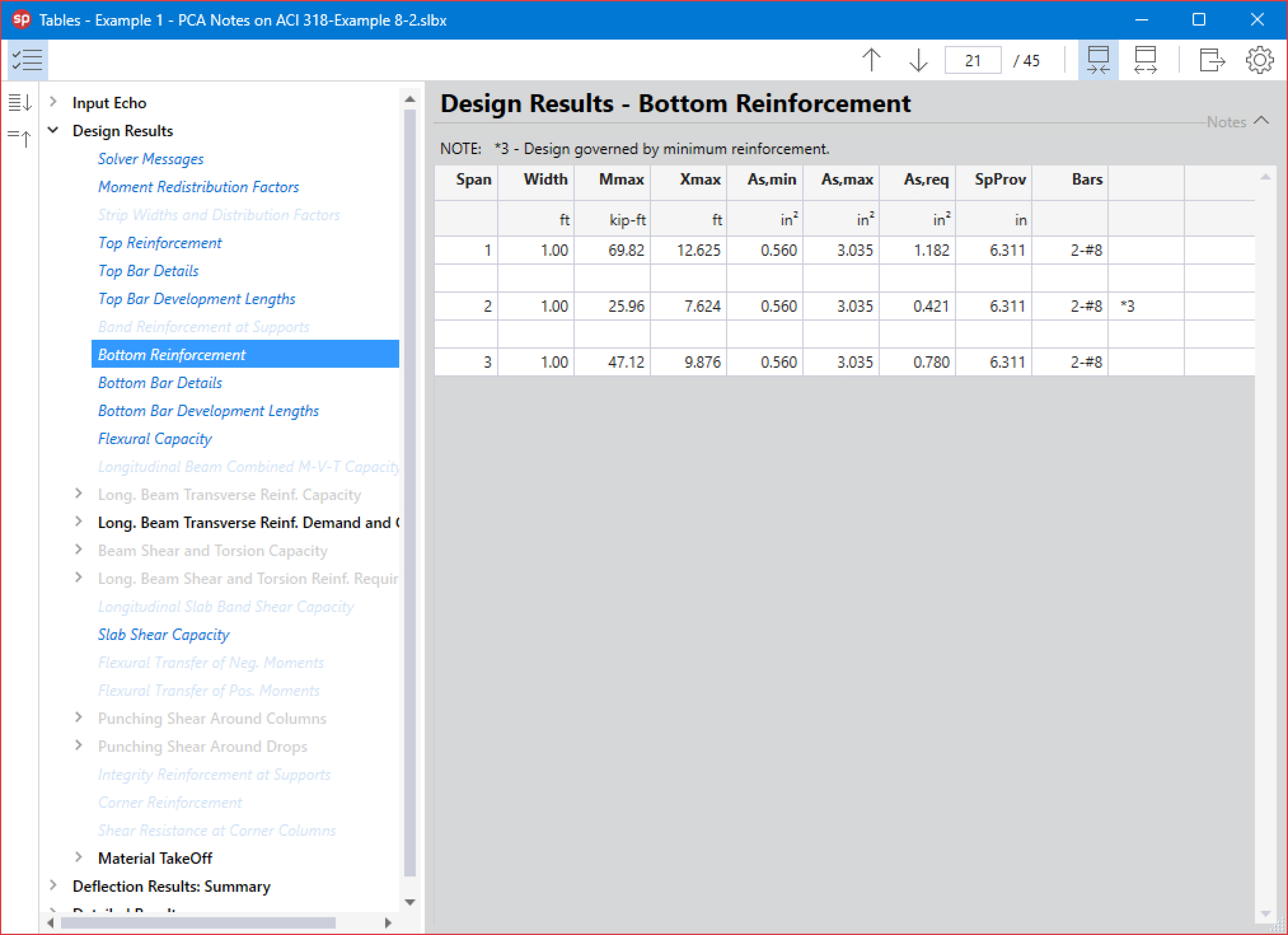Go to next table with down arrow
Screen dimensions: 1288x935
click(918, 60)
